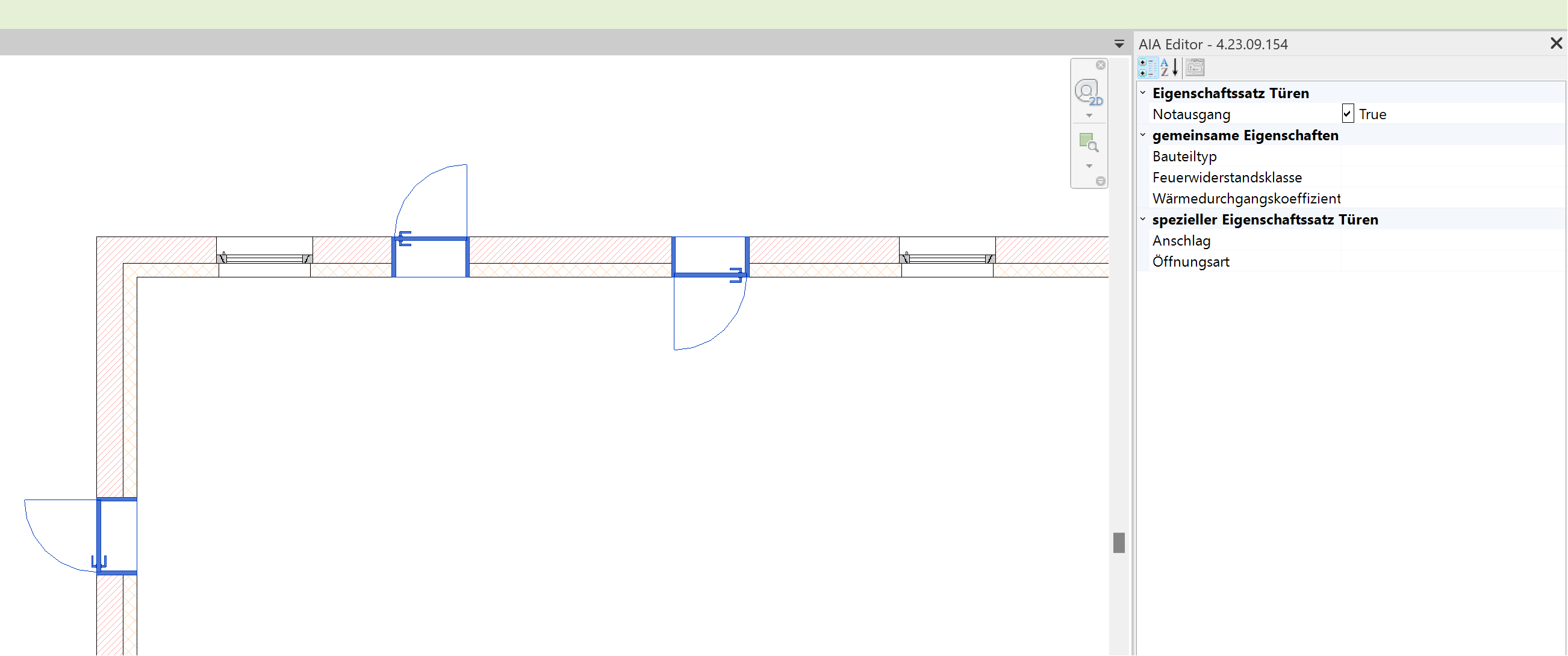Collapse the Eigenschaftssatz Türen group
The width and height of the screenshot is (1568, 656).
pyautogui.click(x=1142, y=93)
